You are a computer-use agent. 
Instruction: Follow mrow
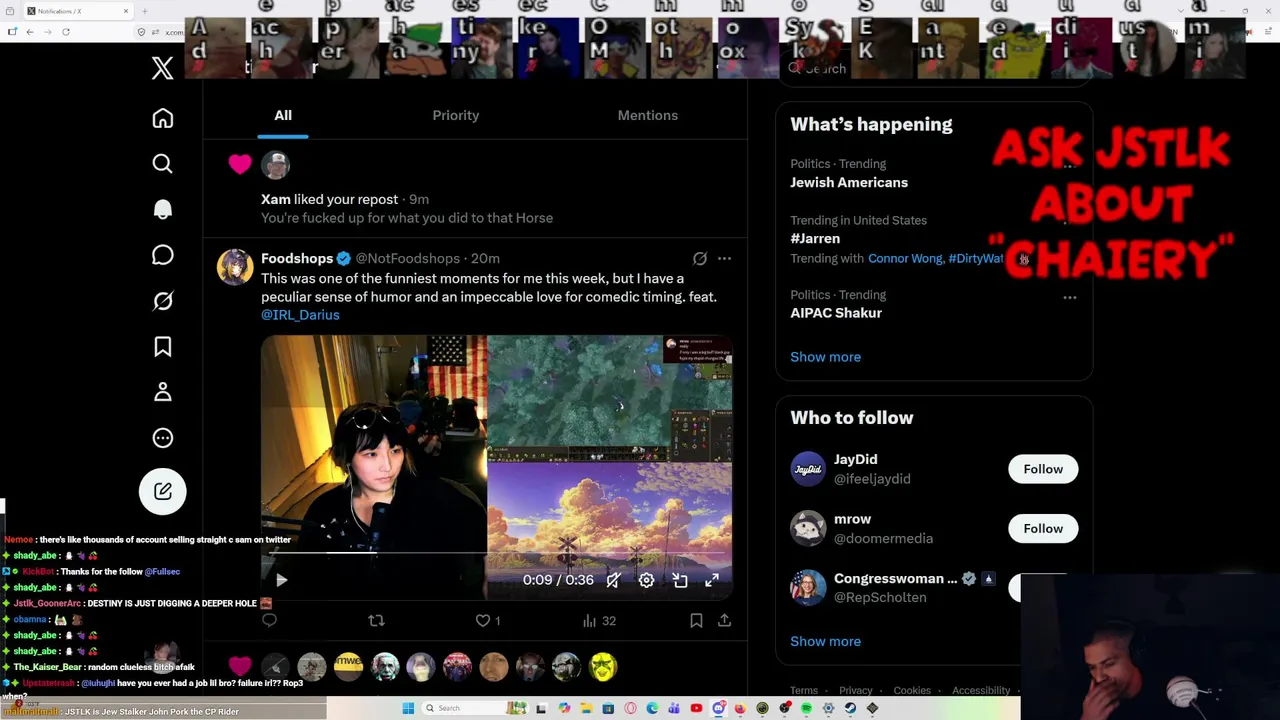1043,528
